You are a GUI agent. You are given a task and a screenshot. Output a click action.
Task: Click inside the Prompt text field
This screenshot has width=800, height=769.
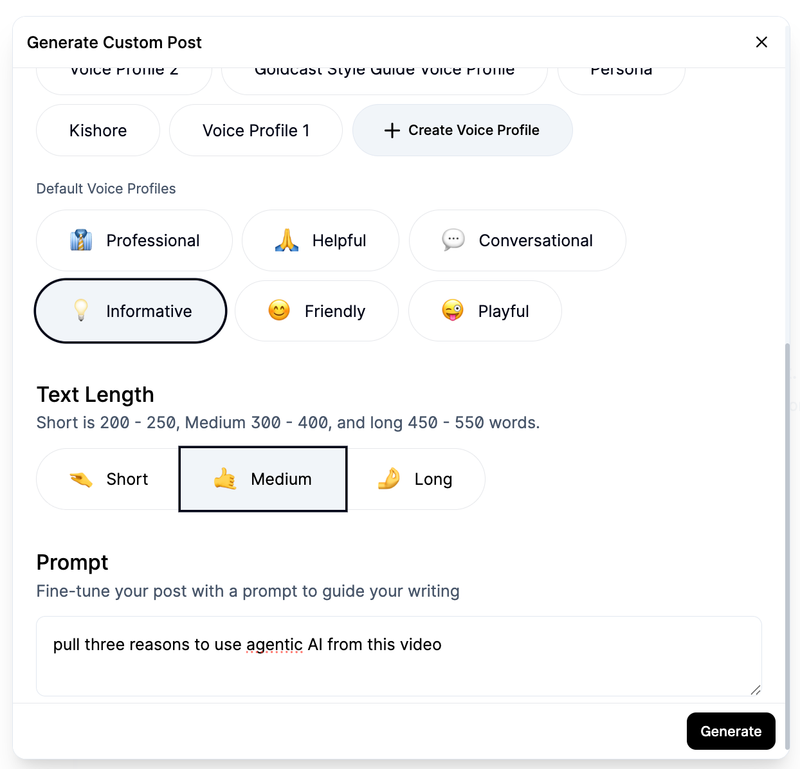click(x=400, y=655)
